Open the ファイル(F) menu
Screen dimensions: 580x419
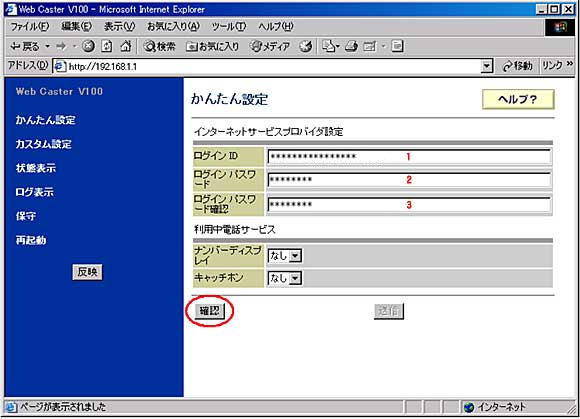click(x=30, y=27)
